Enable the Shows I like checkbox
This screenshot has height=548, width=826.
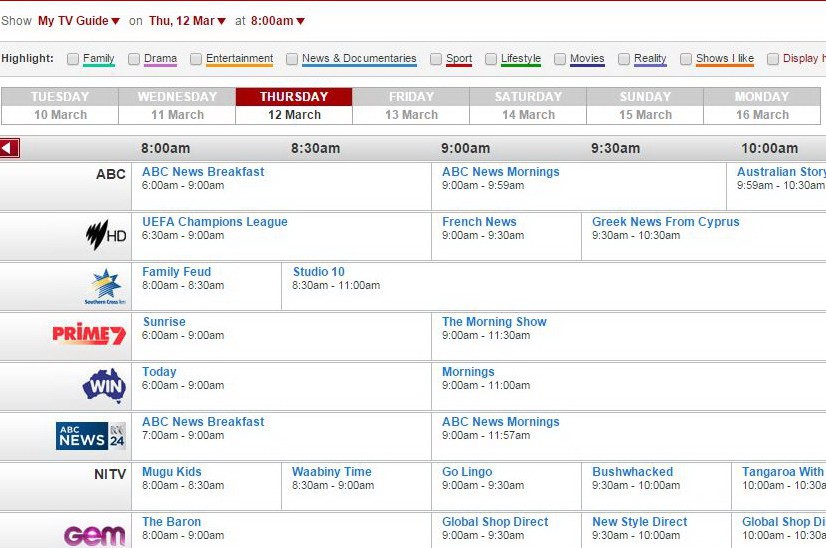[x=686, y=59]
